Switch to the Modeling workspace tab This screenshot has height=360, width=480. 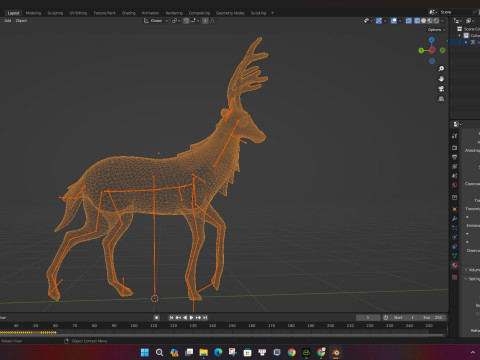coord(33,13)
